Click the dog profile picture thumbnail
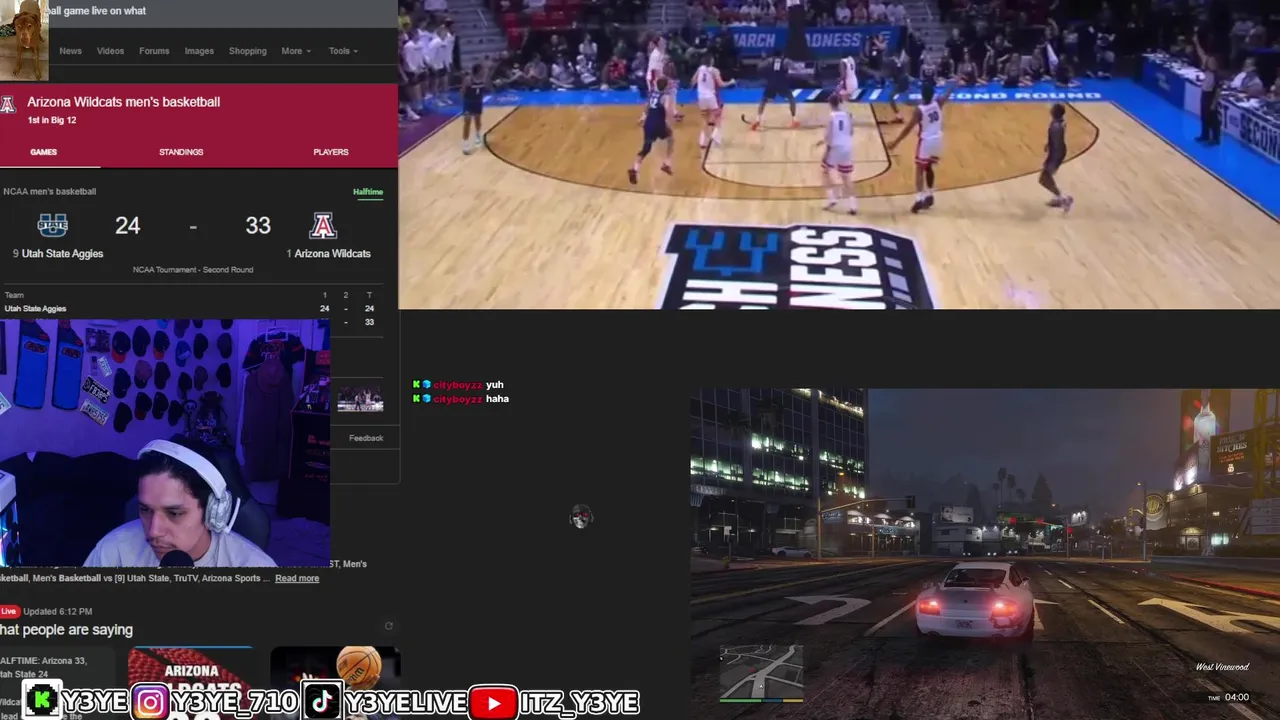The height and width of the screenshot is (720, 1280). [24, 40]
